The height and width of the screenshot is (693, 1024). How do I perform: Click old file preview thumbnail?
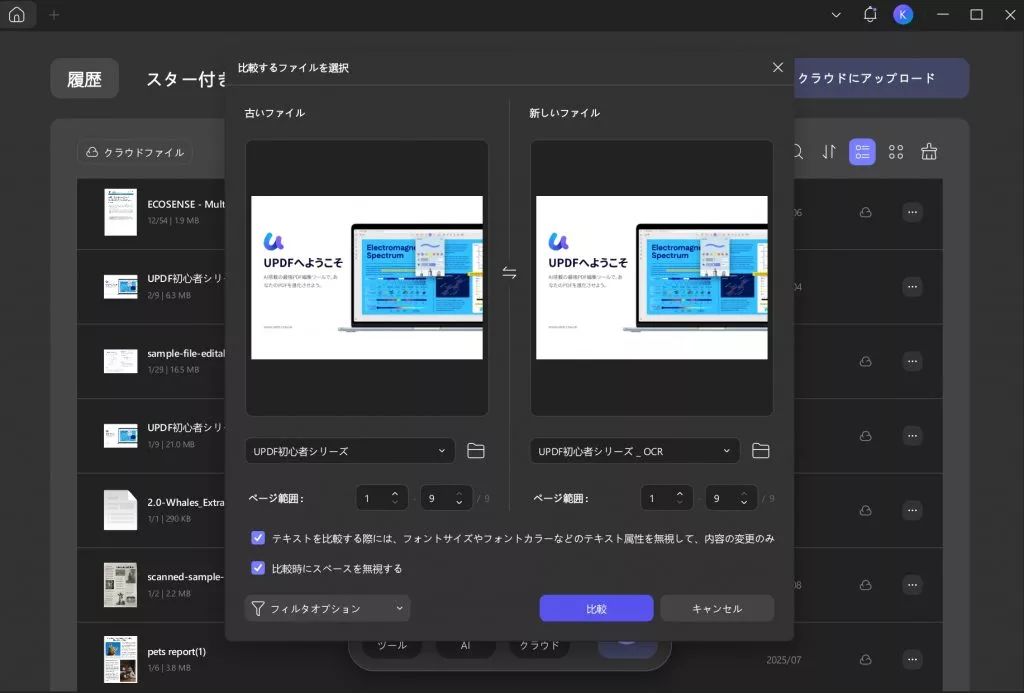367,278
